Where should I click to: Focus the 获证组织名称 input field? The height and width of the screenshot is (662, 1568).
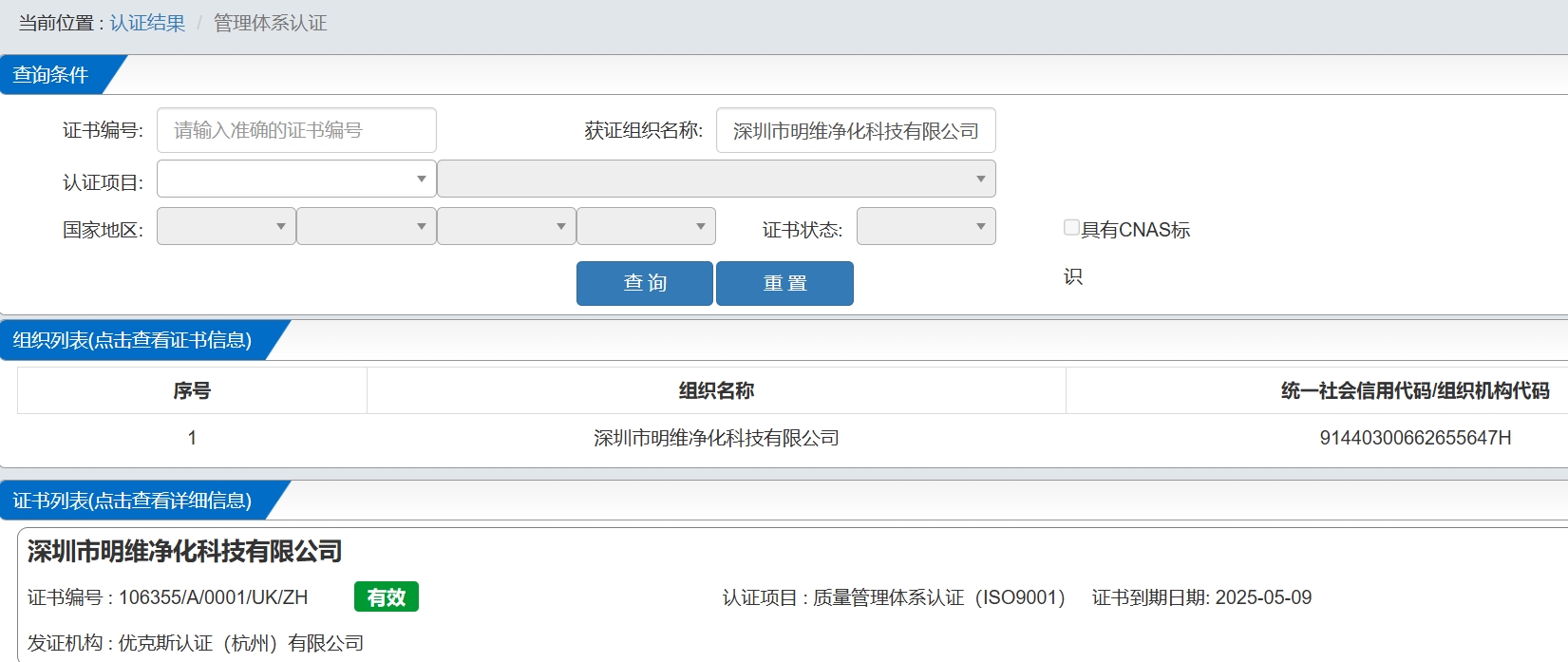856,130
